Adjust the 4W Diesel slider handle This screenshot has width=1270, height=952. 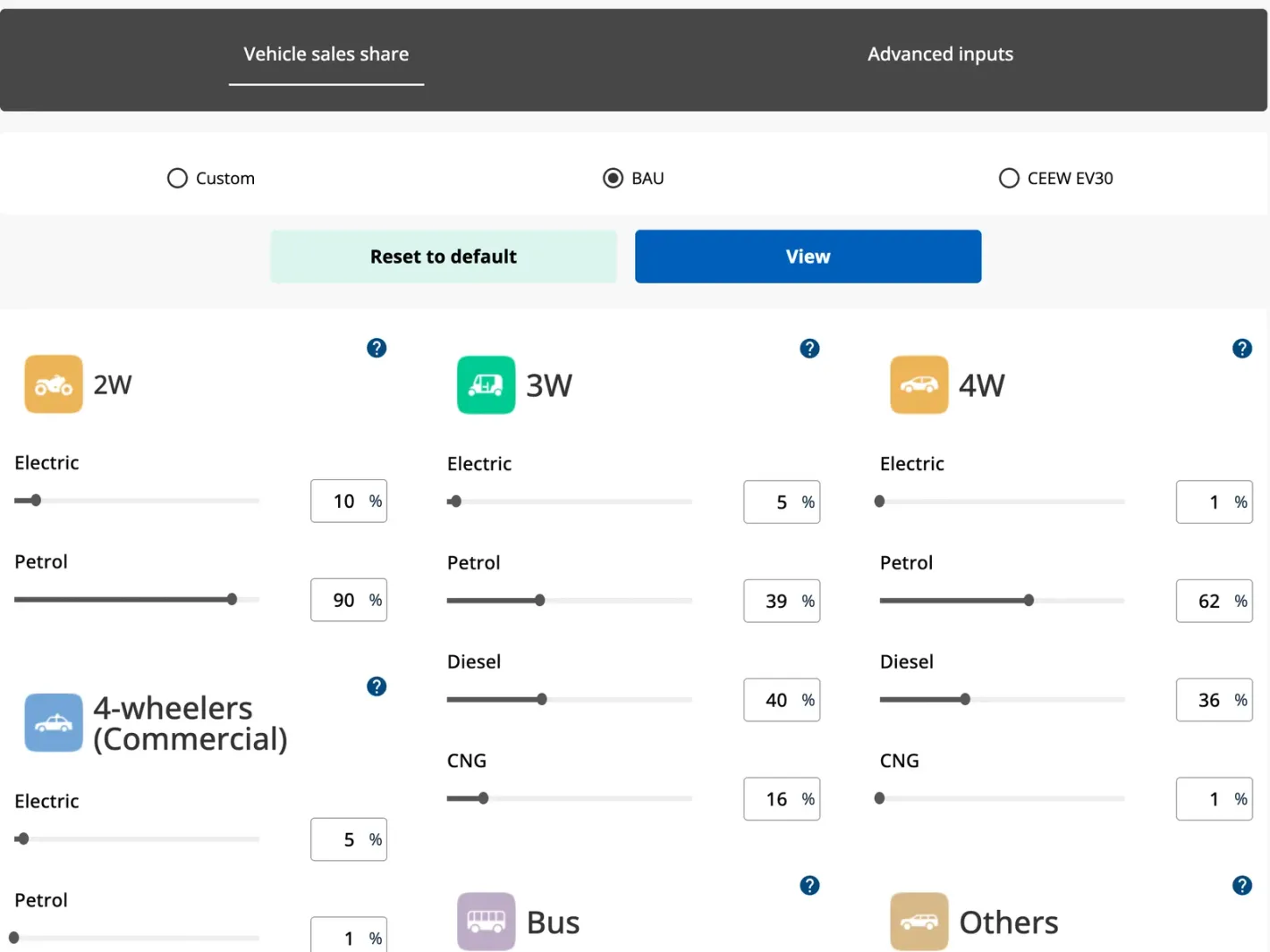(x=965, y=699)
